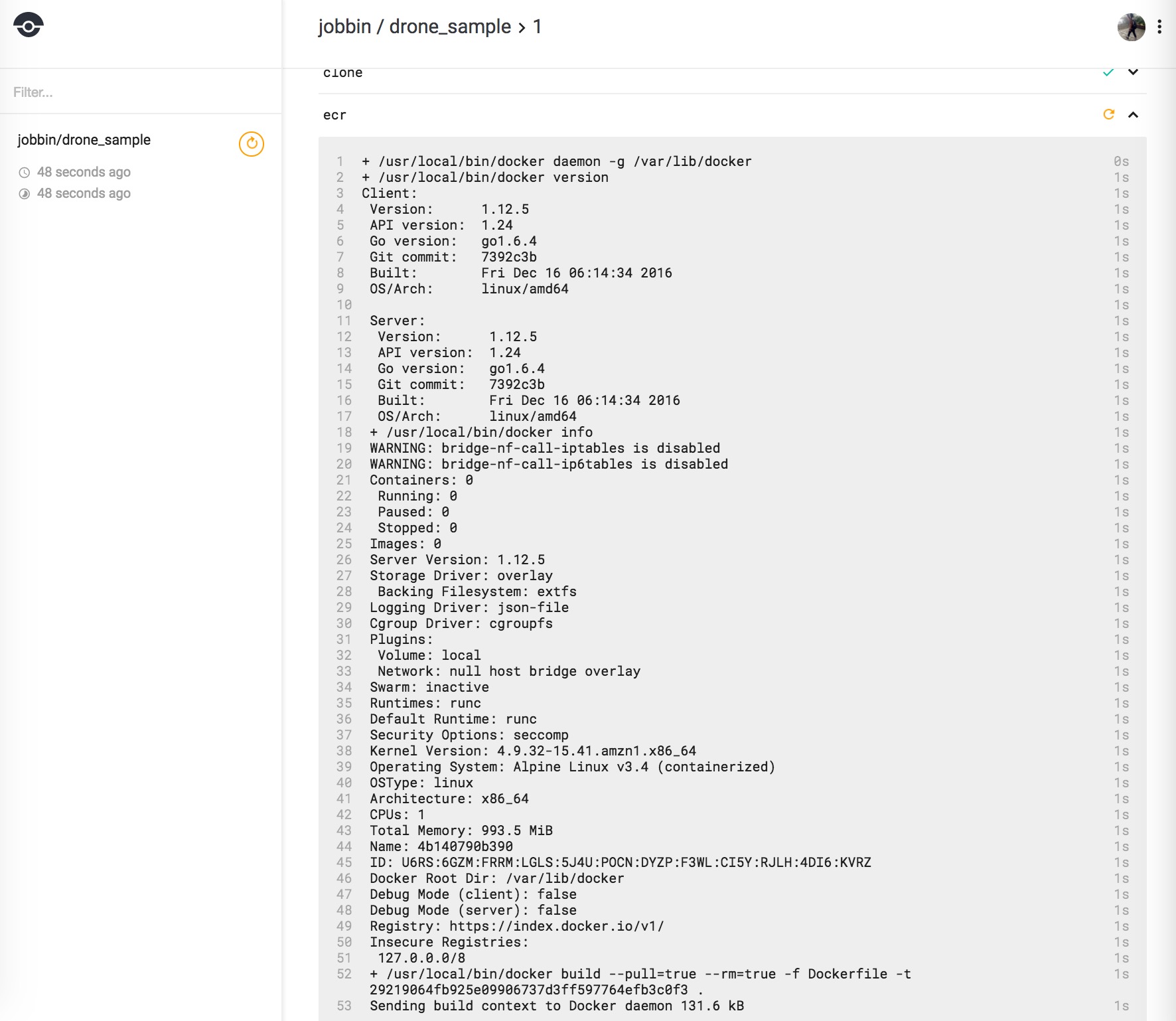Click the Drone logo icon
This screenshot has height=1021, width=1176.
tap(29, 25)
